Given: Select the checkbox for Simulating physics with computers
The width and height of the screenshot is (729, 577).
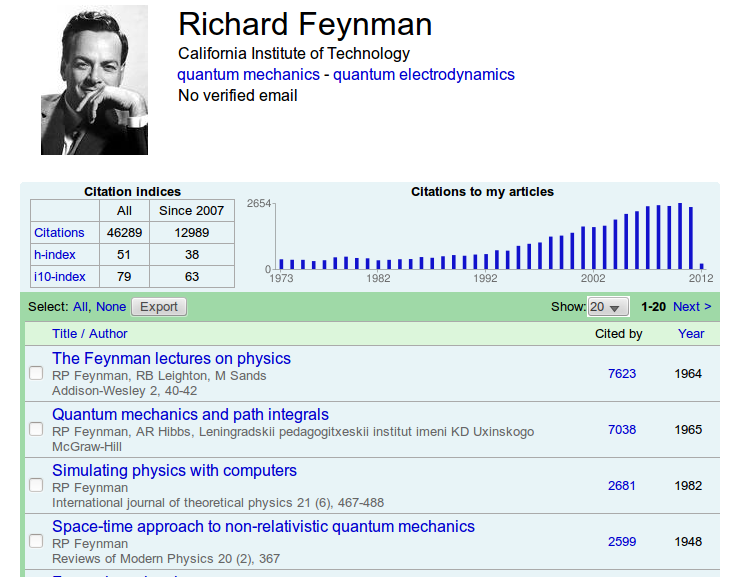Looking at the screenshot, I should pos(36,485).
